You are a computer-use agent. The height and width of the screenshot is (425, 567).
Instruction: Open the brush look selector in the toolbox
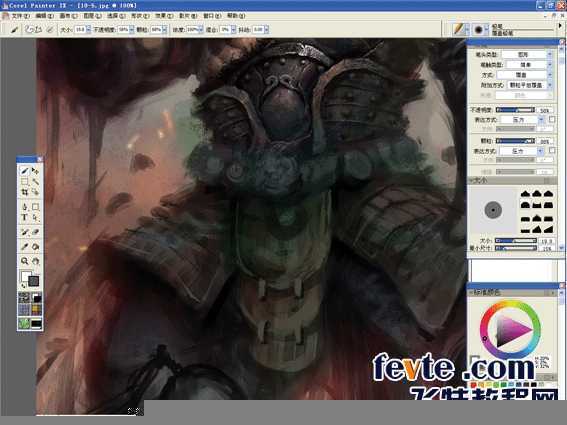36,323
